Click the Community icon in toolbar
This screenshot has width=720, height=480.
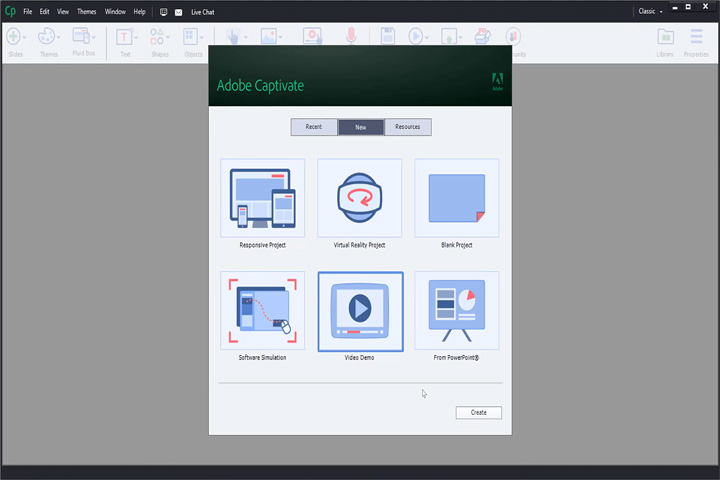coord(513,36)
